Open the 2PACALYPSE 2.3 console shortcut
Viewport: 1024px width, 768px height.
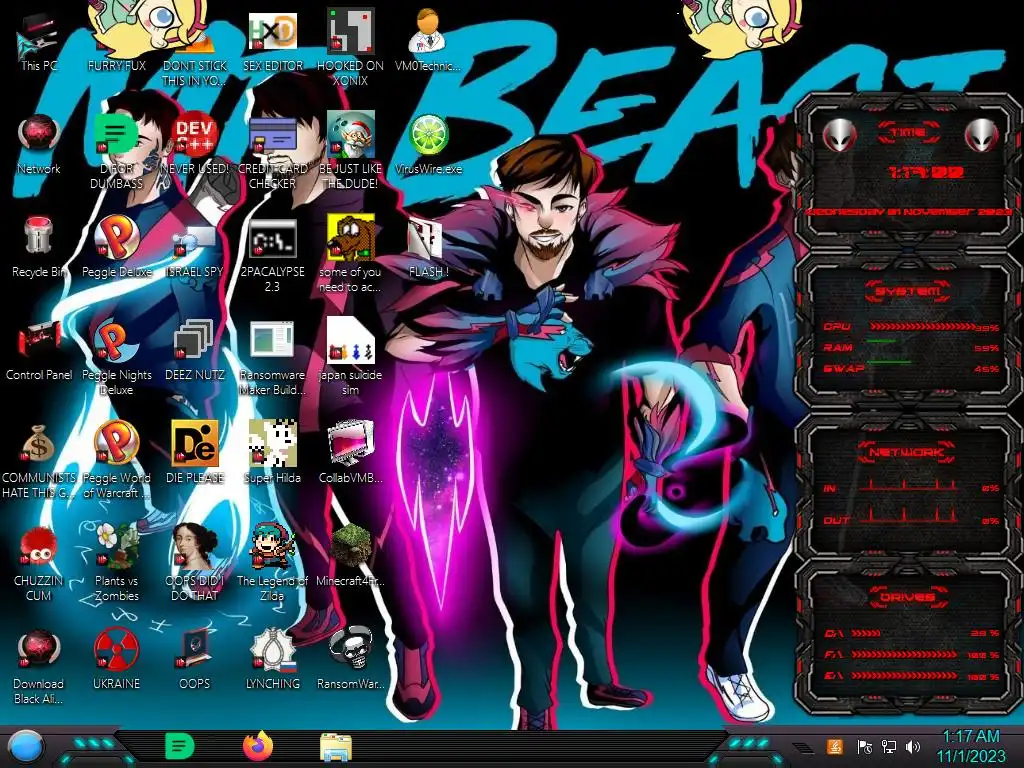pyautogui.click(x=272, y=255)
